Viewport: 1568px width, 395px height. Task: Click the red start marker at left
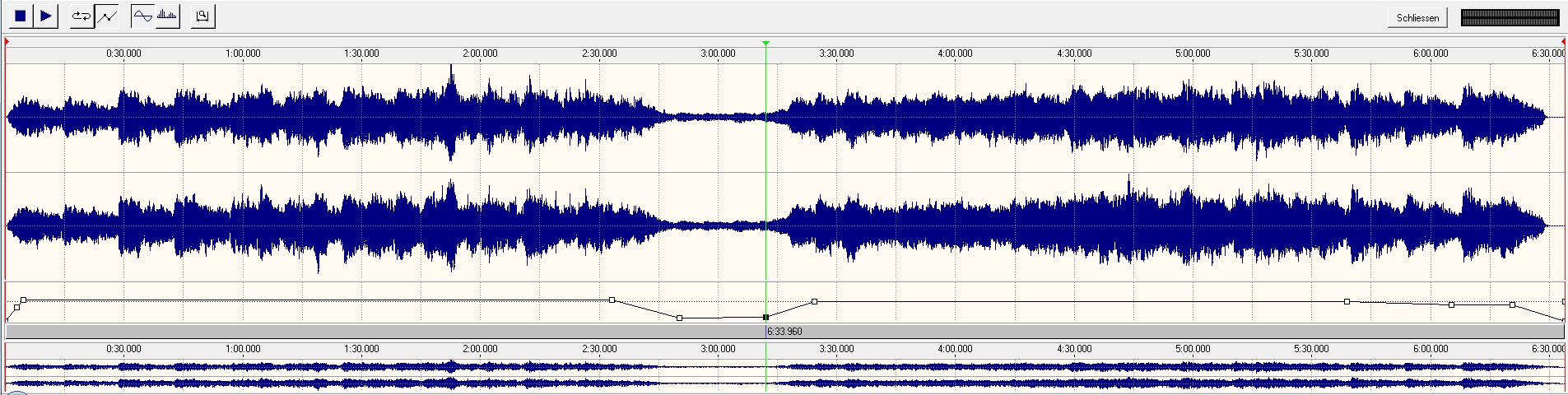(x=7, y=41)
